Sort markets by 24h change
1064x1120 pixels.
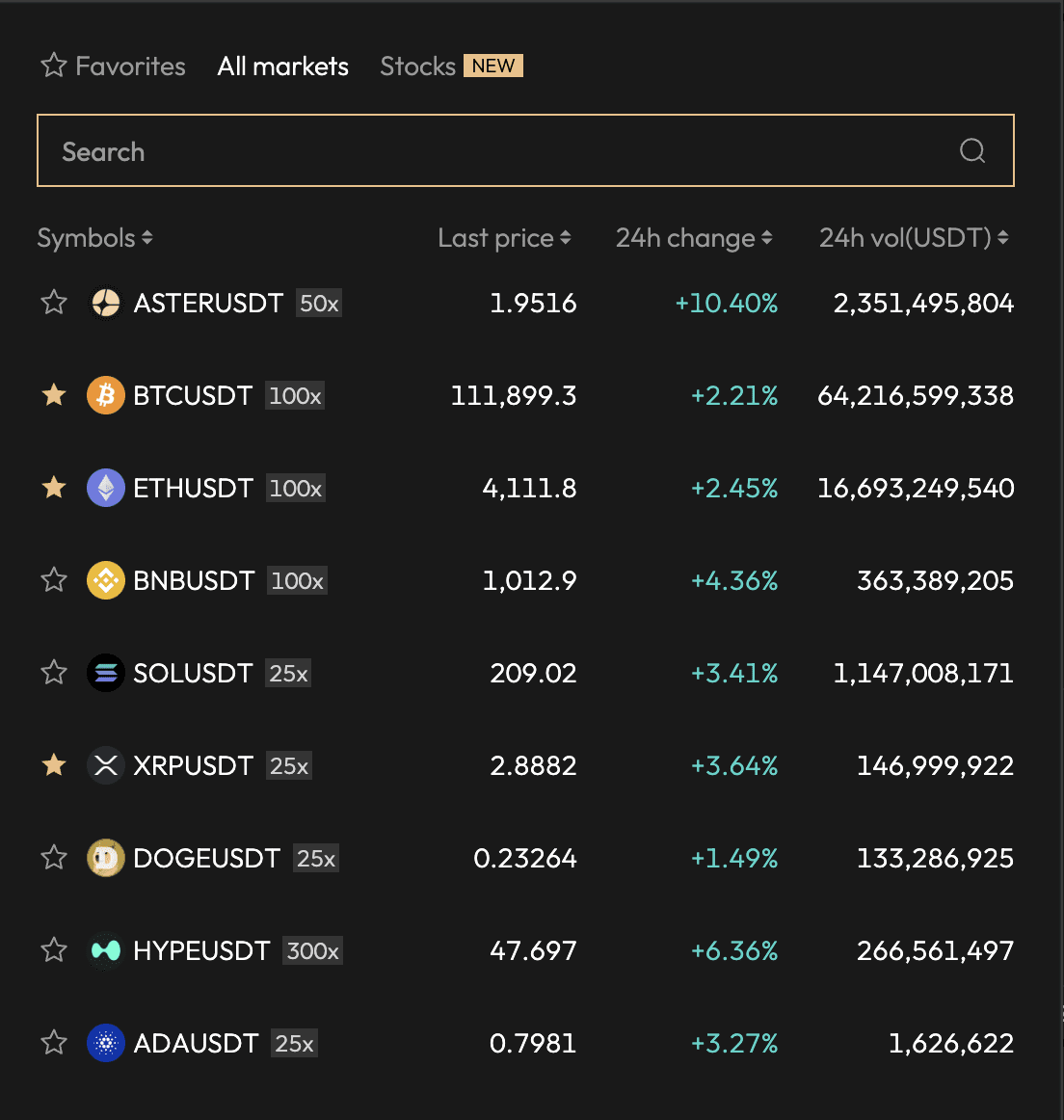point(694,238)
